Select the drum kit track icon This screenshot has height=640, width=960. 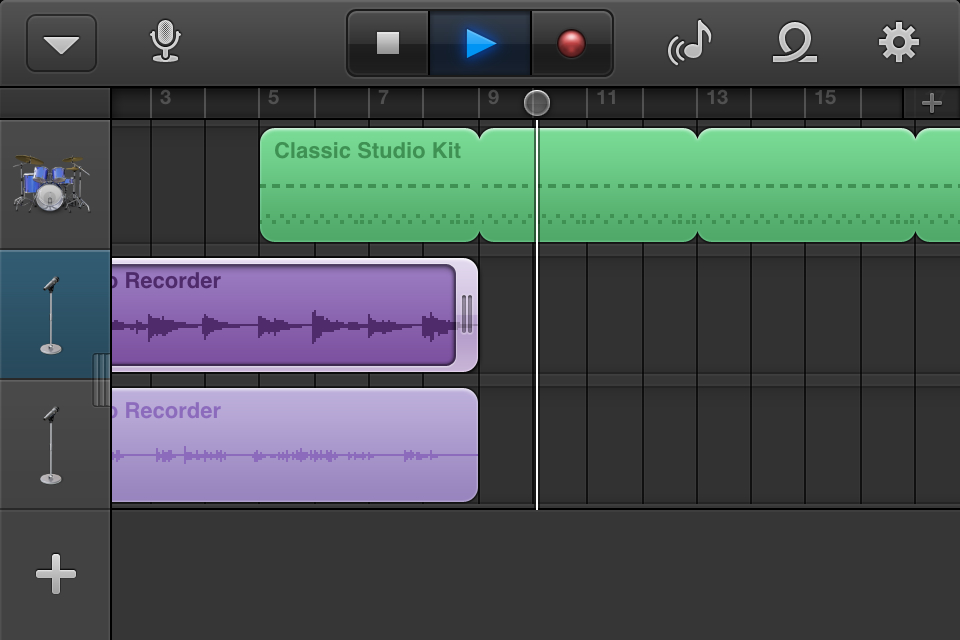[x=52, y=184]
